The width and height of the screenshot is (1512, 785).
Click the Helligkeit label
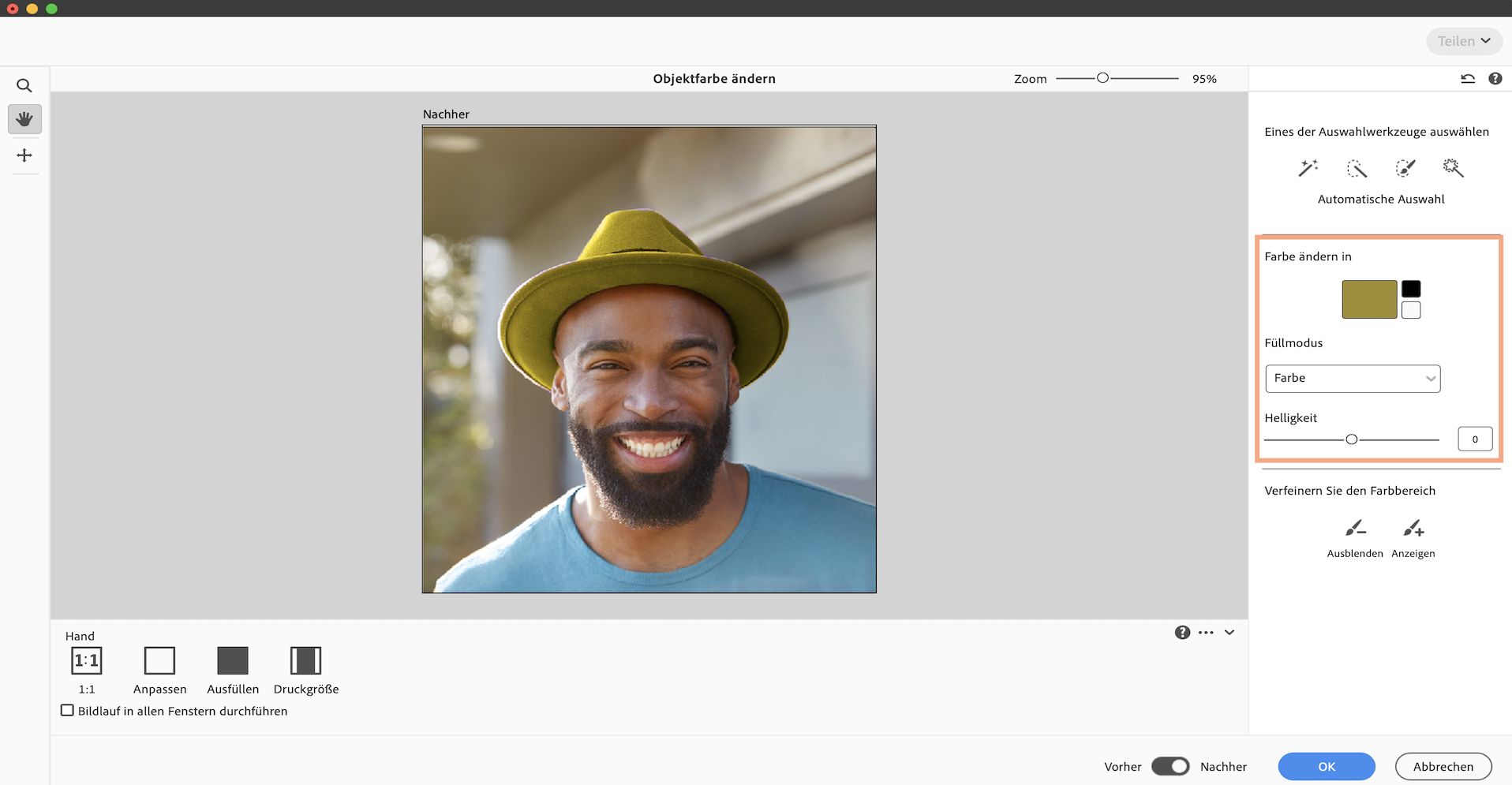click(1290, 418)
